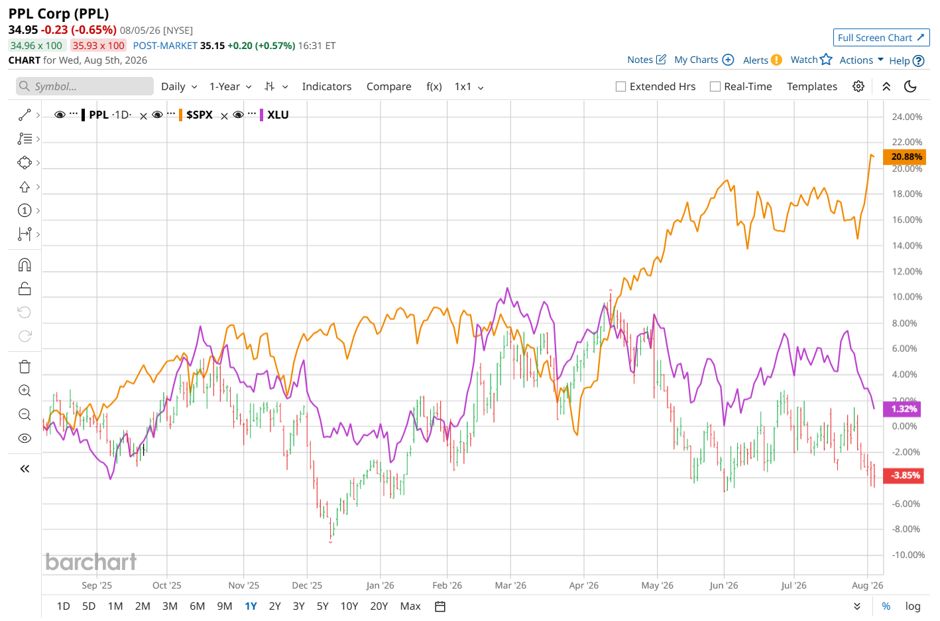940x621 pixels.
Task: Toggle percent scale mode
Action: pos(886,607)
